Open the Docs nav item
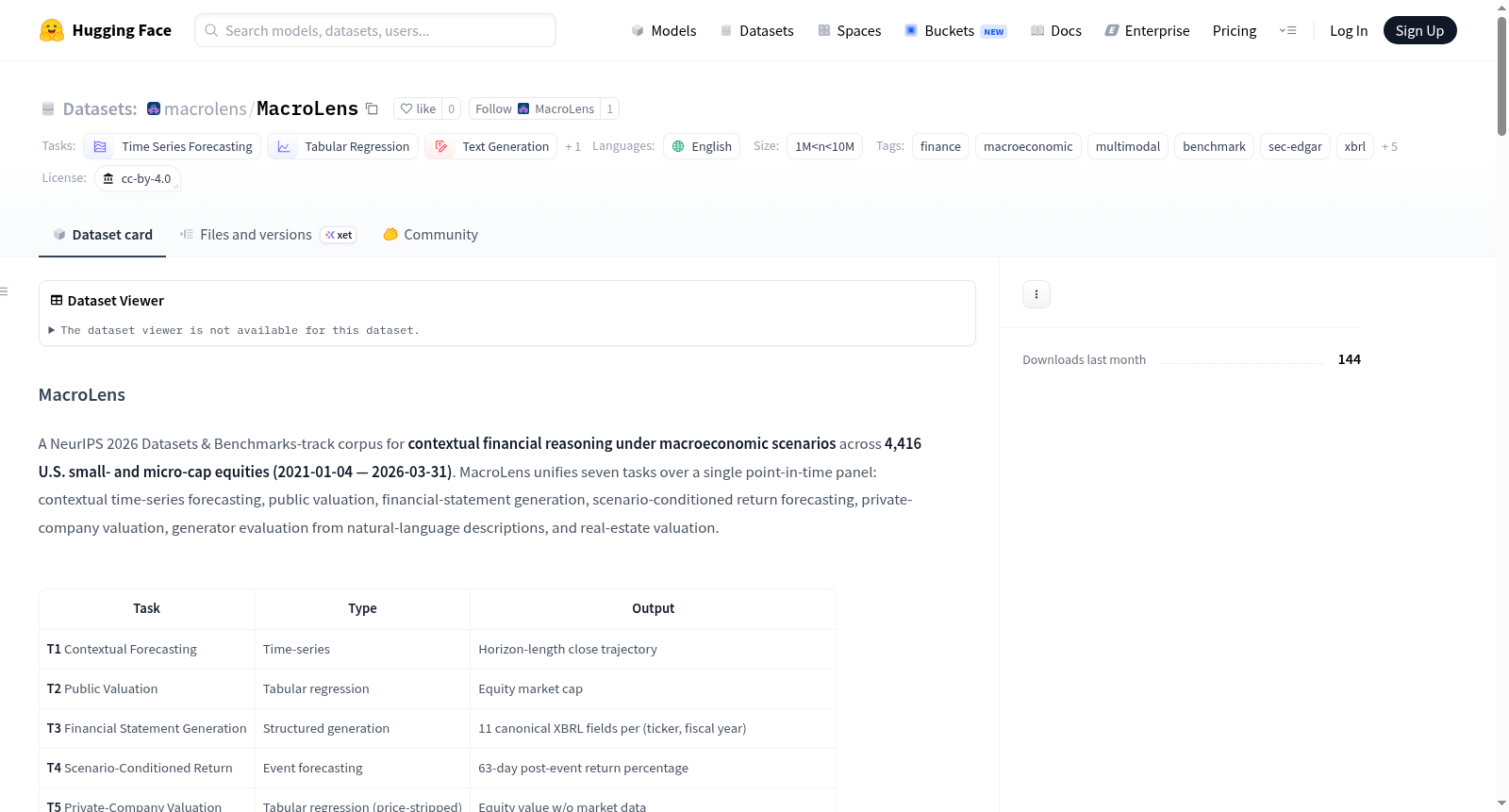1509x812 pixels. [x=1056, y=30]
